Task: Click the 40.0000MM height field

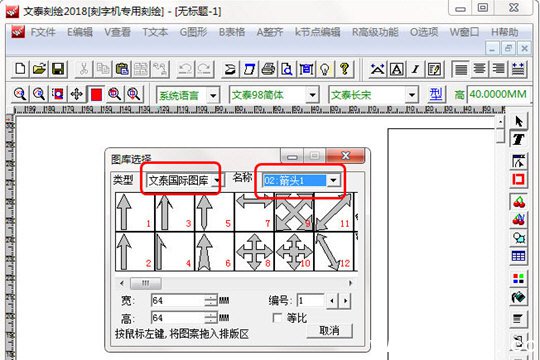Action: tap(498, 94)
